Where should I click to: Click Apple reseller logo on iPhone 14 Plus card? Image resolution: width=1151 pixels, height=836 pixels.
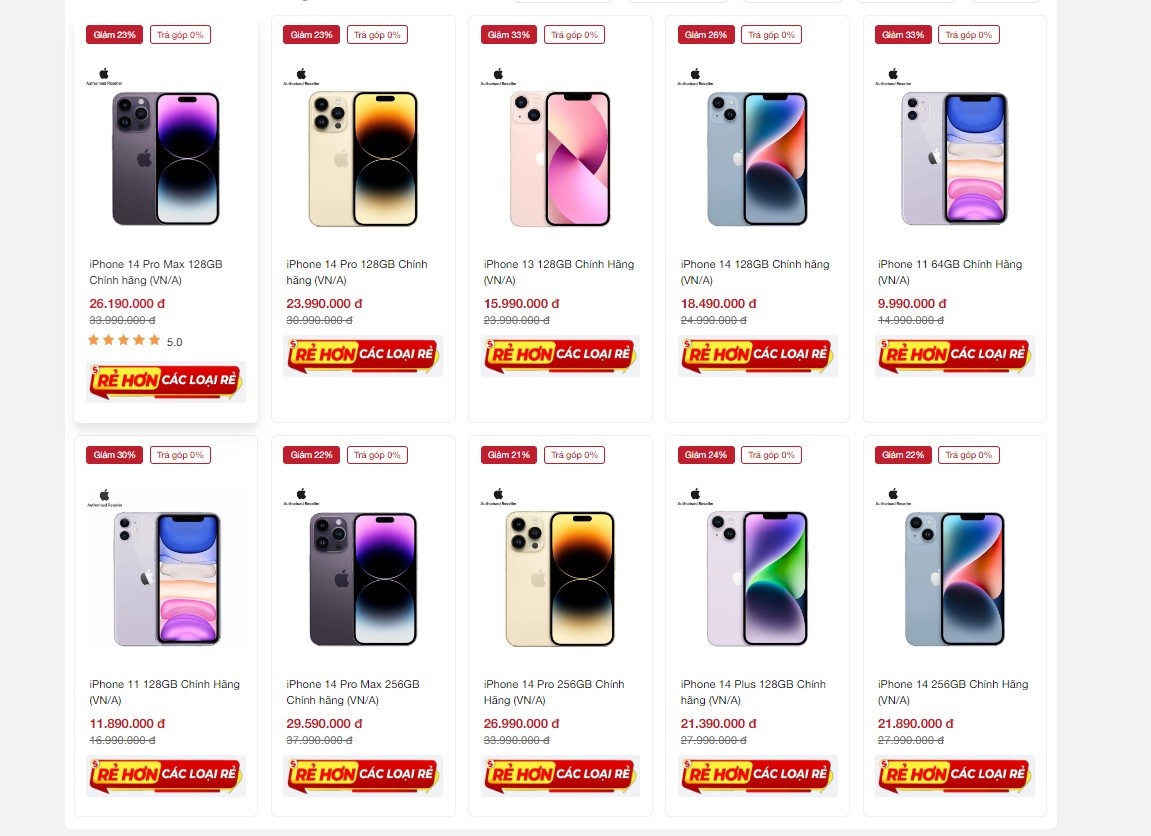(696, 496)
